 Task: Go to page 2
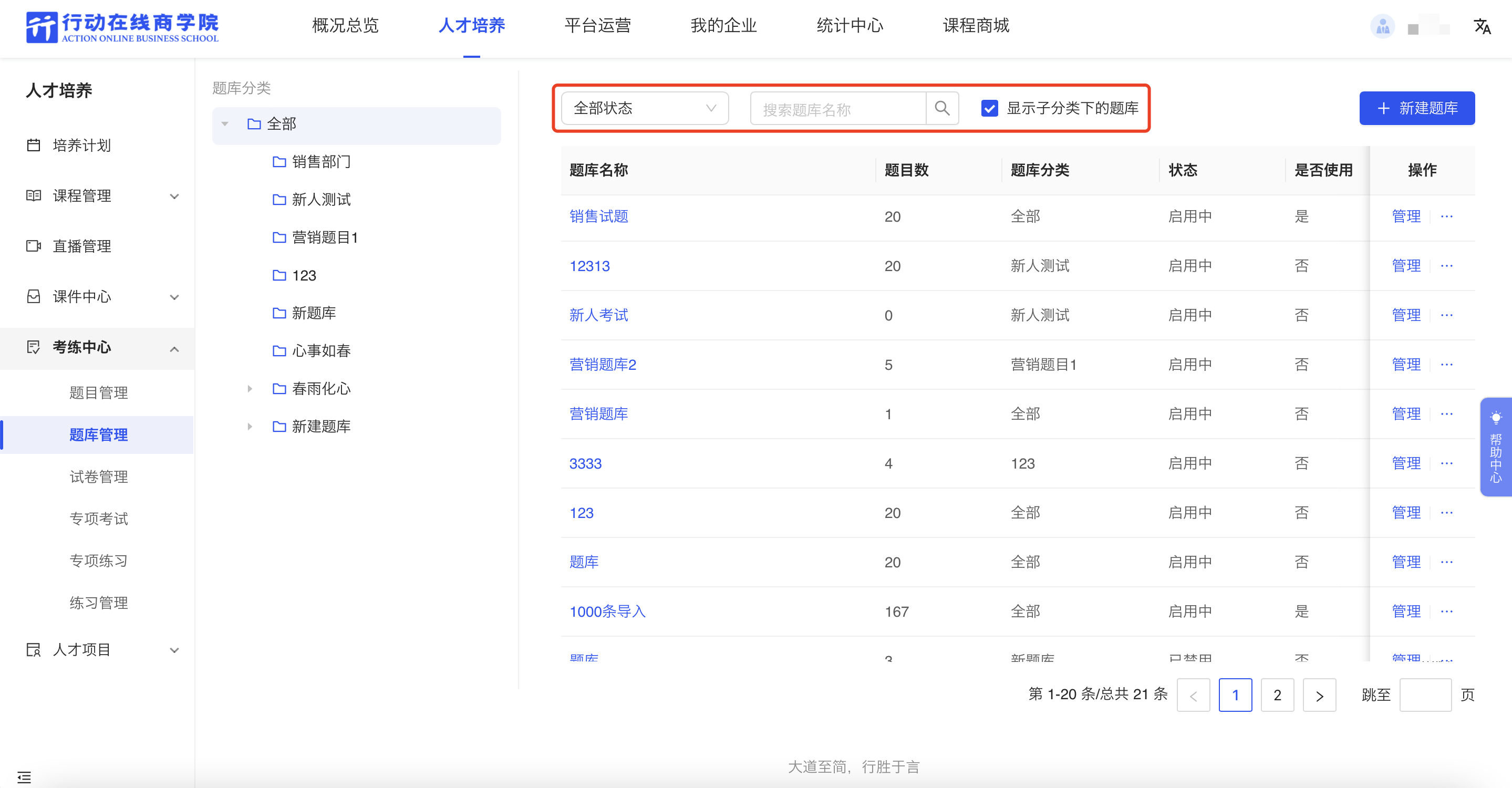coord(1277,696)
